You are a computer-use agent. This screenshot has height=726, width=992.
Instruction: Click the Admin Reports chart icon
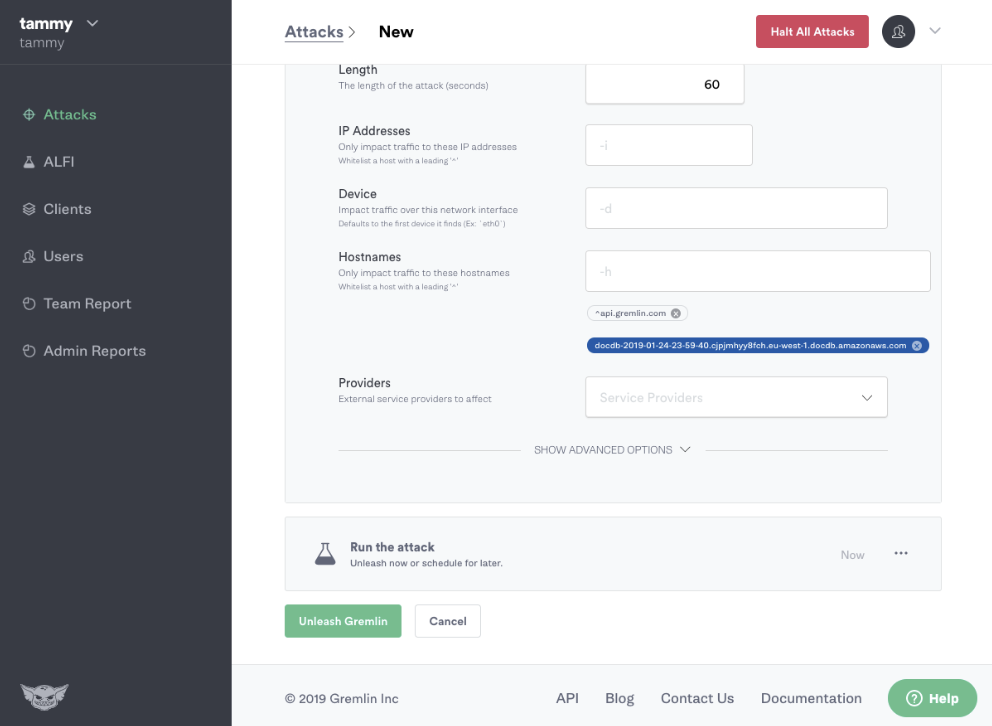[29, 351]
